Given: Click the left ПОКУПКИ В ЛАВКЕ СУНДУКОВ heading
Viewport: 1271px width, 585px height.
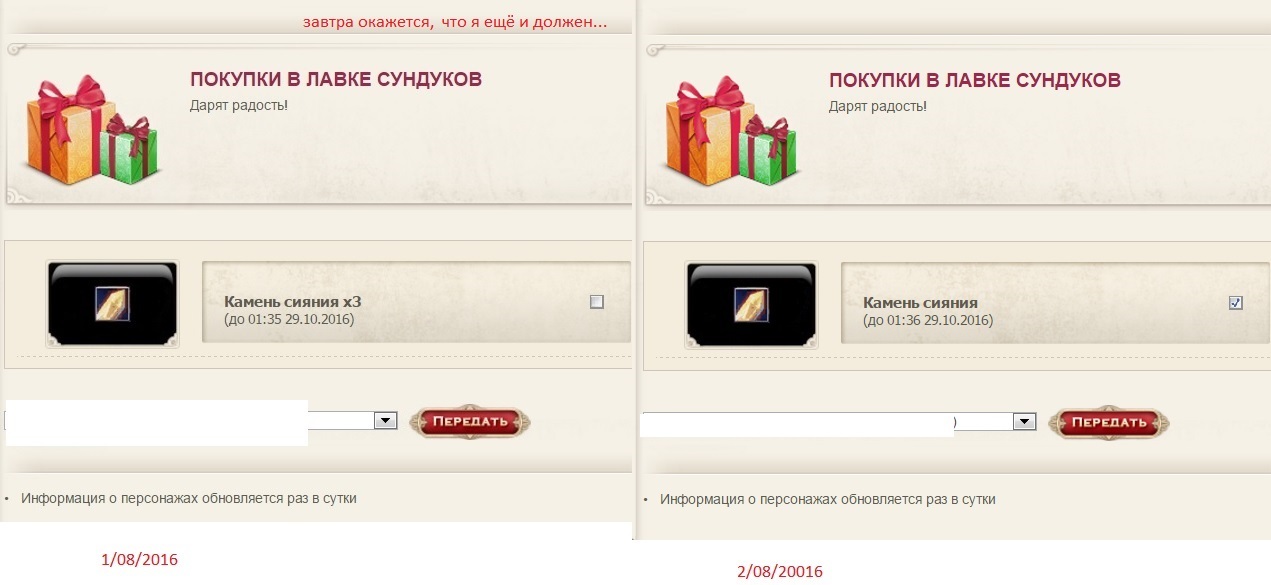Looking at the screenshot, I should coord(336,80).
